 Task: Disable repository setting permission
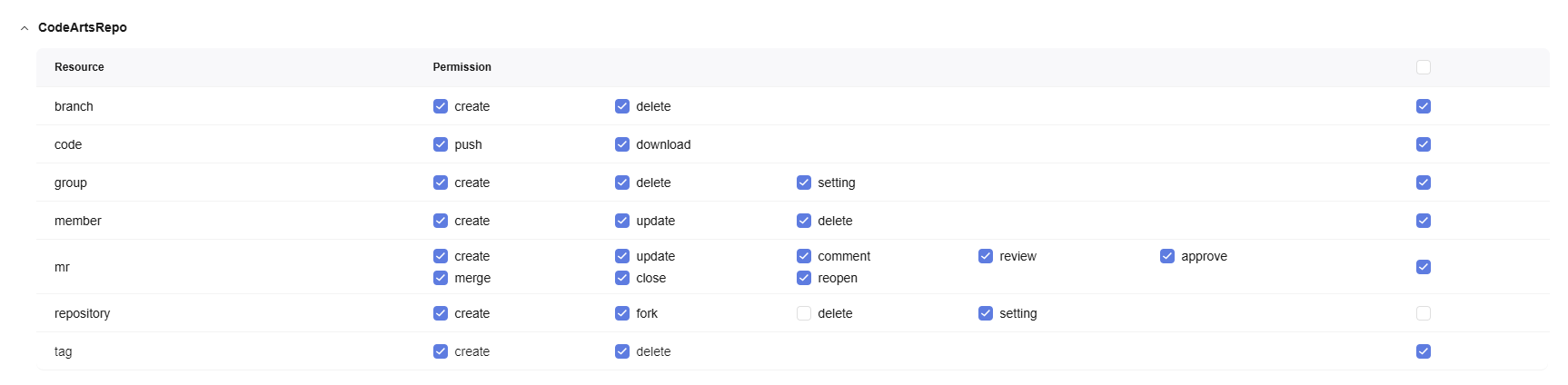tap(986, 313)
